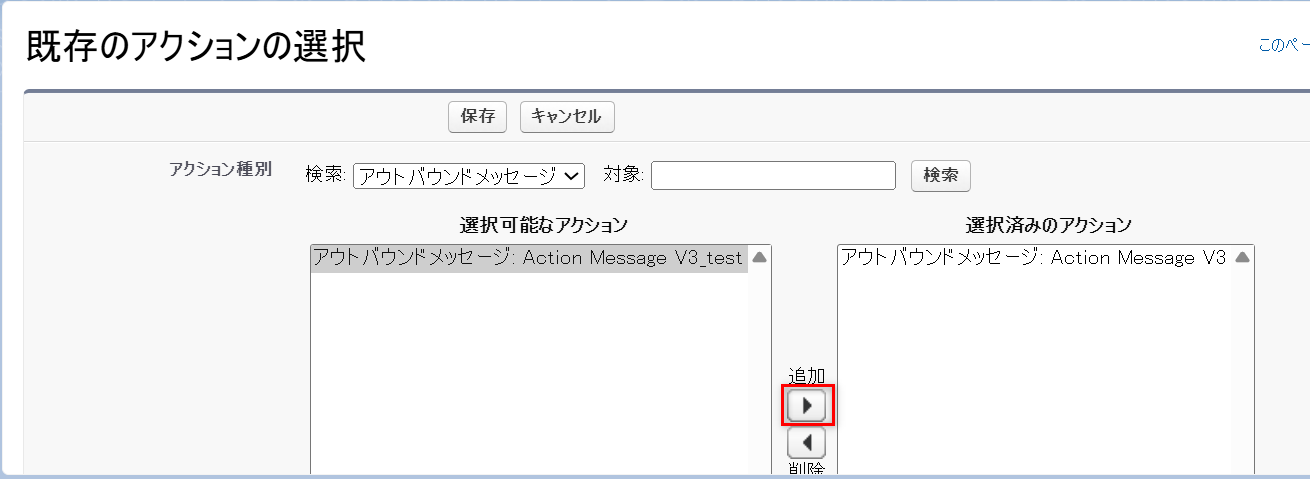Click the 選択済みのアクション column heading

1048,224
